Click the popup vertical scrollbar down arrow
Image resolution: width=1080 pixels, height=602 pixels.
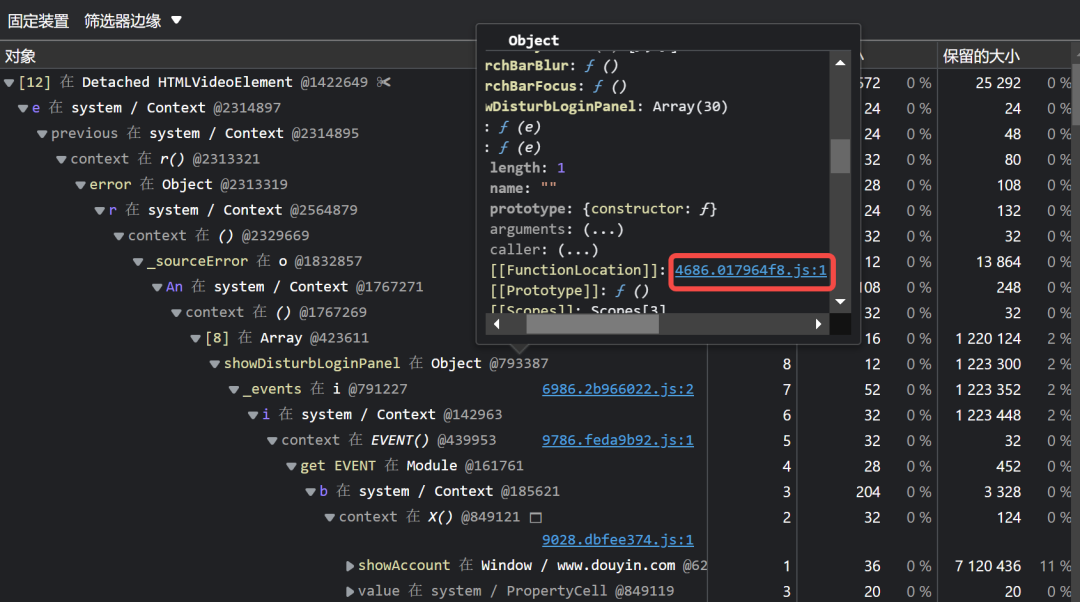pos(840,302)
